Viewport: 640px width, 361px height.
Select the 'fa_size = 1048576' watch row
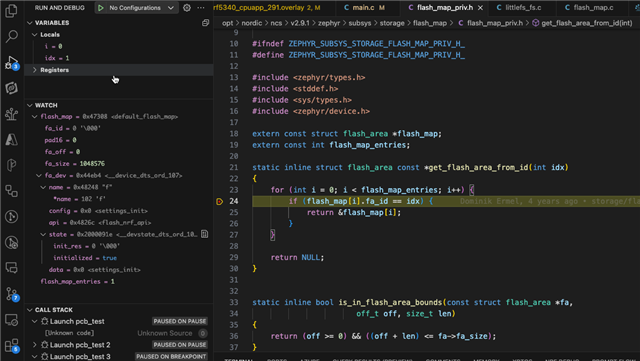pyautogui.click(x=119, y=164)
